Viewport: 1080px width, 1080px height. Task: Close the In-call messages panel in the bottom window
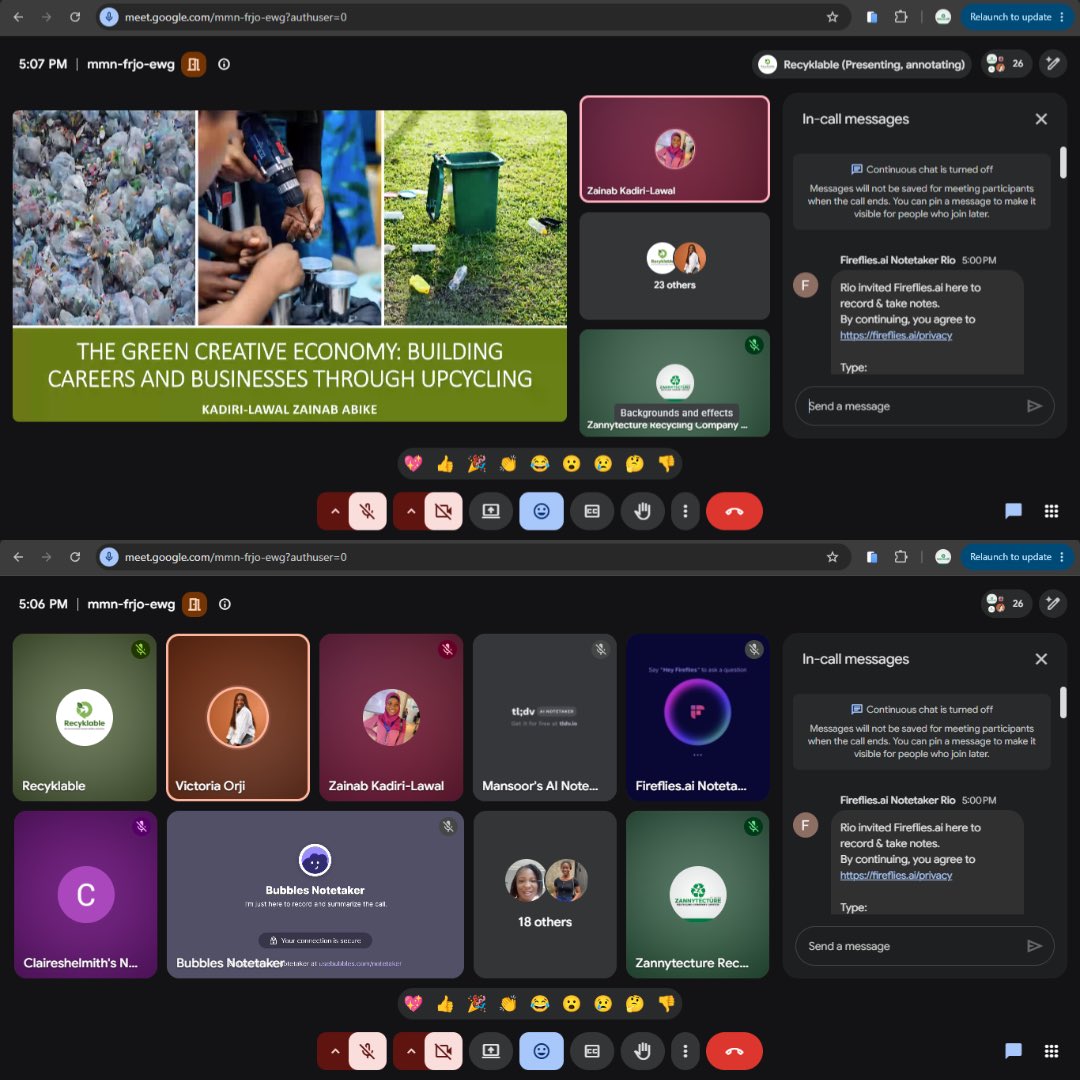point(1041,659)
